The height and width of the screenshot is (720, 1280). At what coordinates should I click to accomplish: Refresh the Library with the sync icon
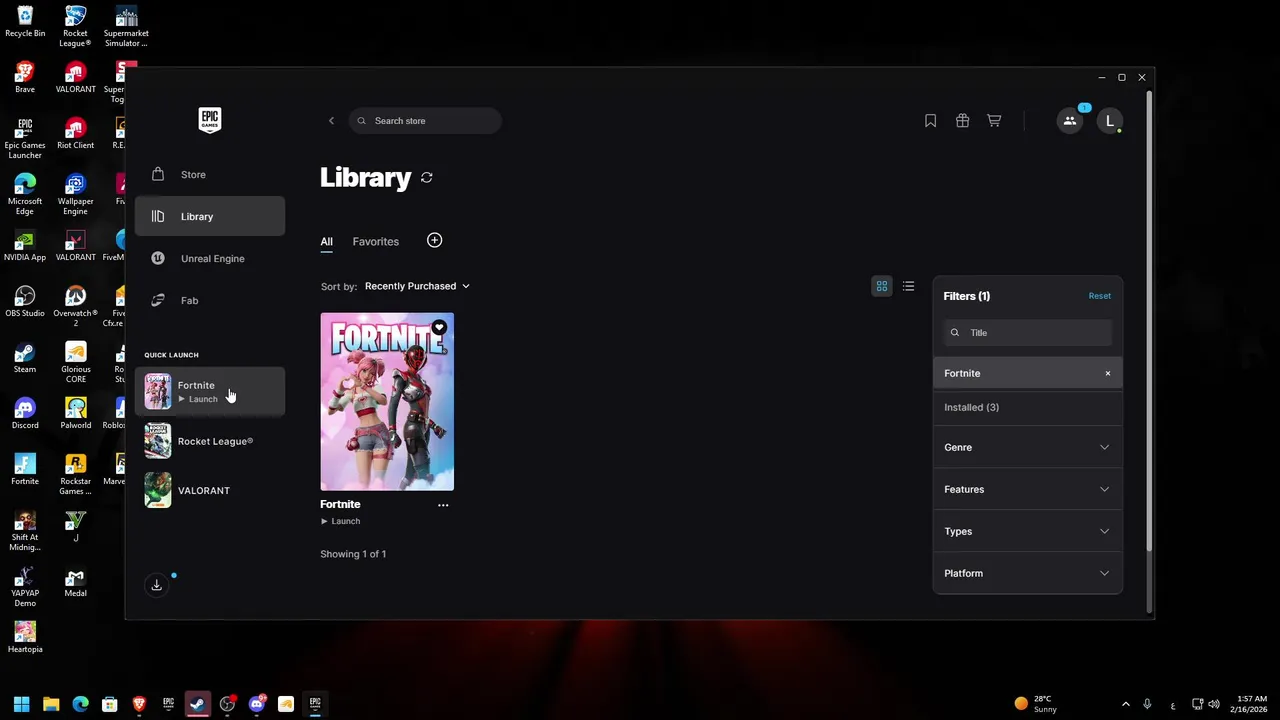[x=427, y=177]
